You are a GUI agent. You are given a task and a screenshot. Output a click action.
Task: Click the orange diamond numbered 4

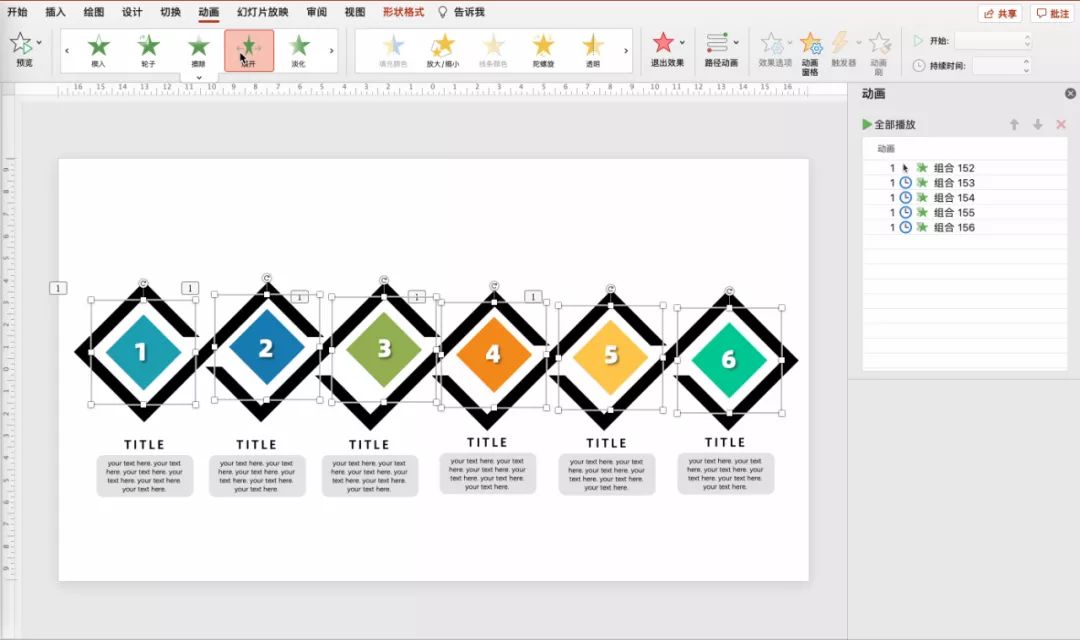(493, 354)
